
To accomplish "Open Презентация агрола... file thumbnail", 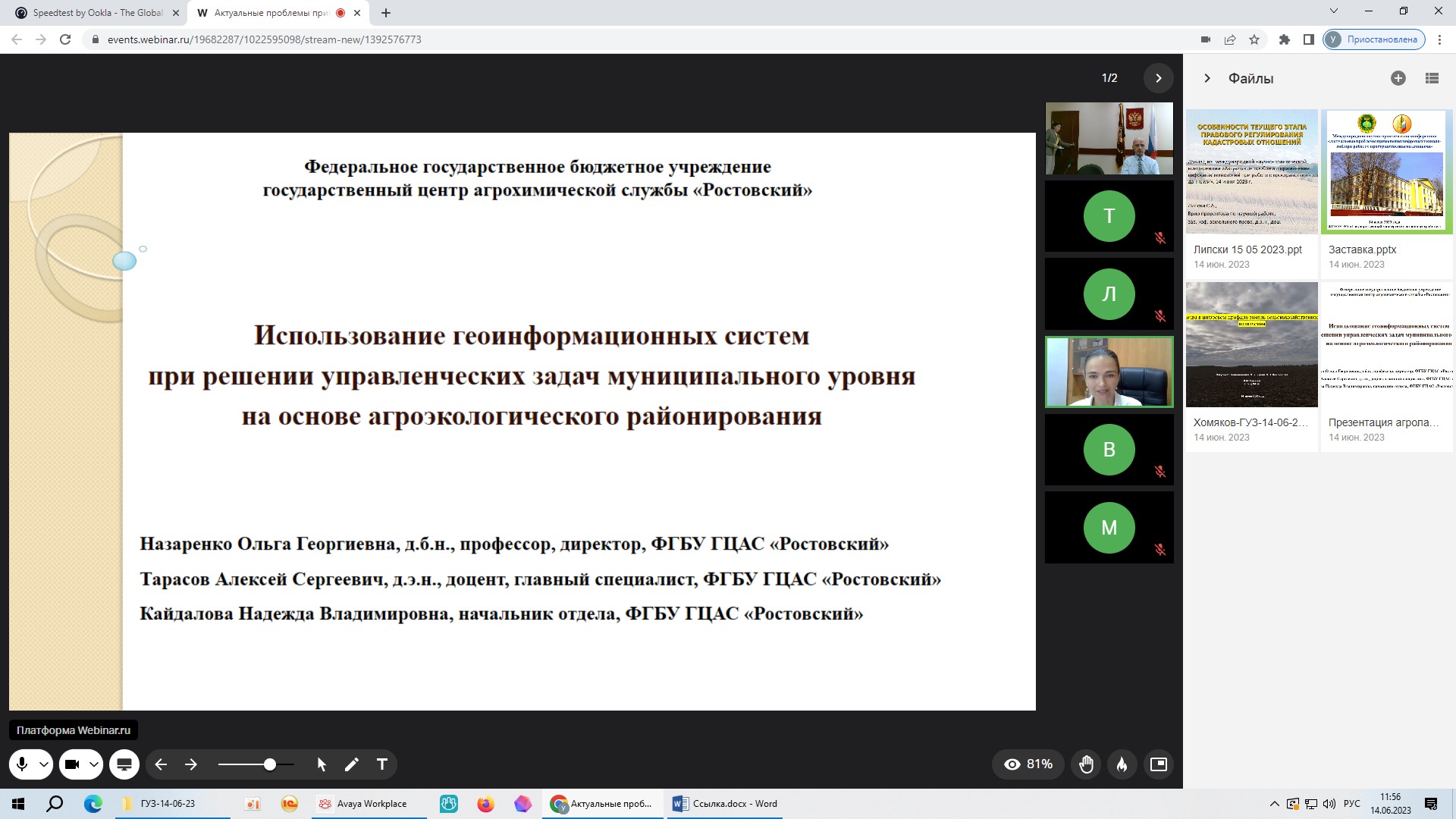I will point(1387,344).
